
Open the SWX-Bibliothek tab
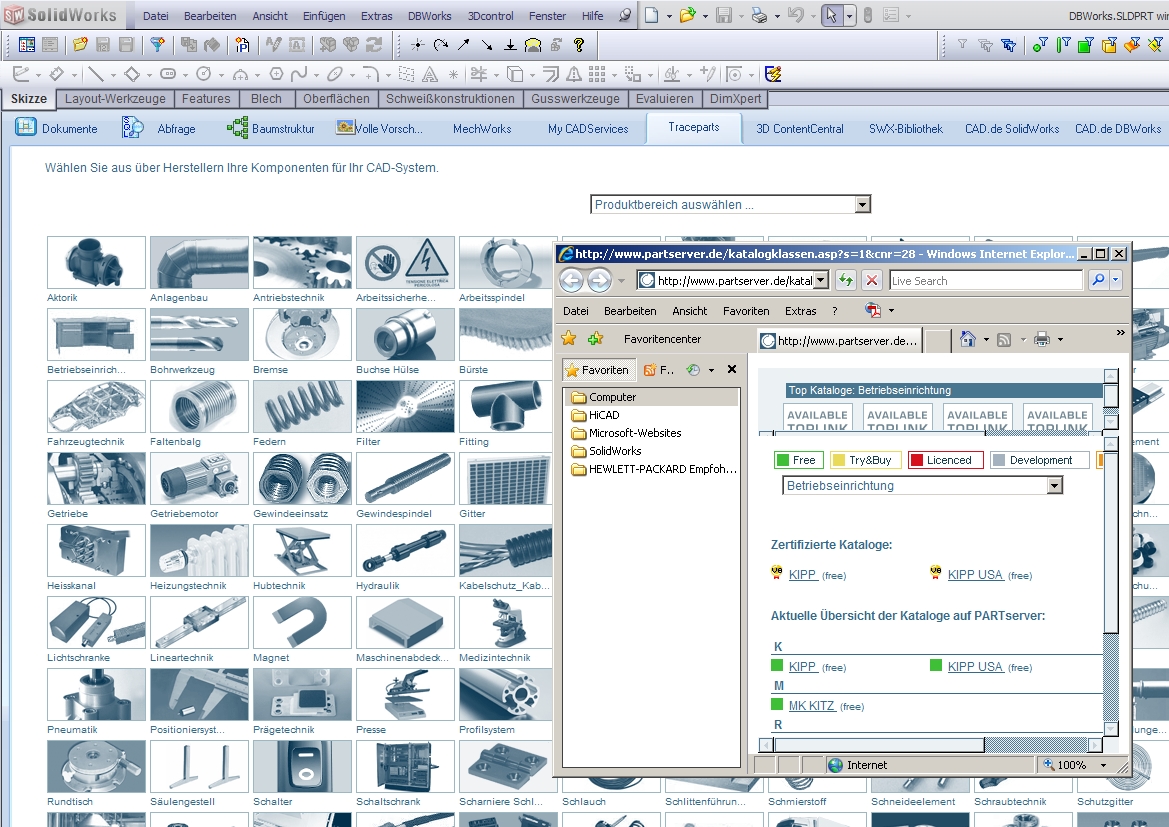906,128
